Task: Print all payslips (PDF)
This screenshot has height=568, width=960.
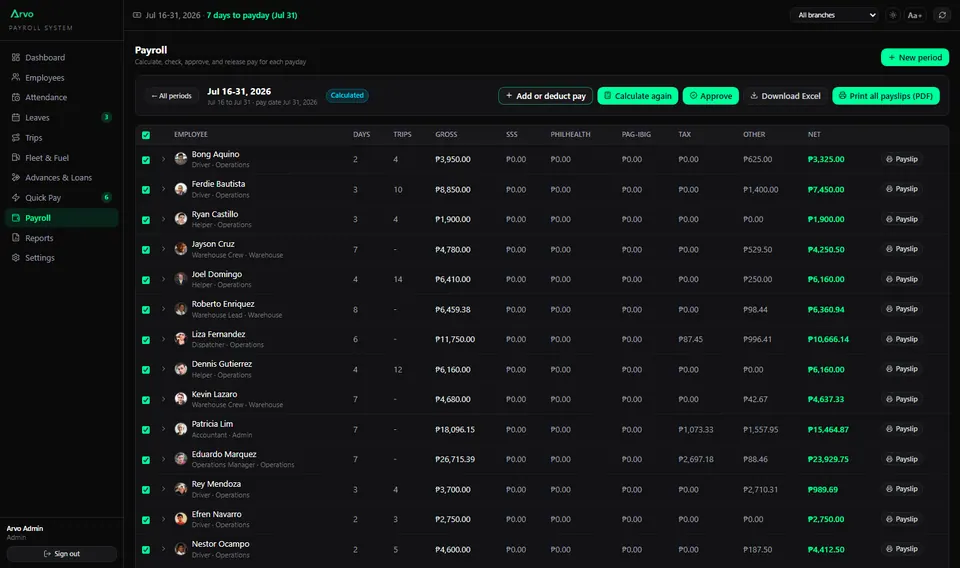Action: click(885, 96)
